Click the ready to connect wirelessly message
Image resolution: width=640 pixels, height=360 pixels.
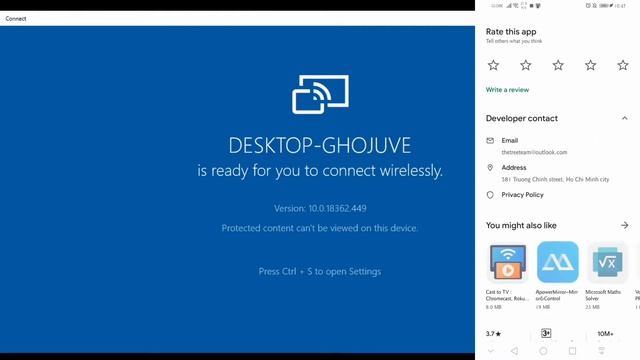320,171
